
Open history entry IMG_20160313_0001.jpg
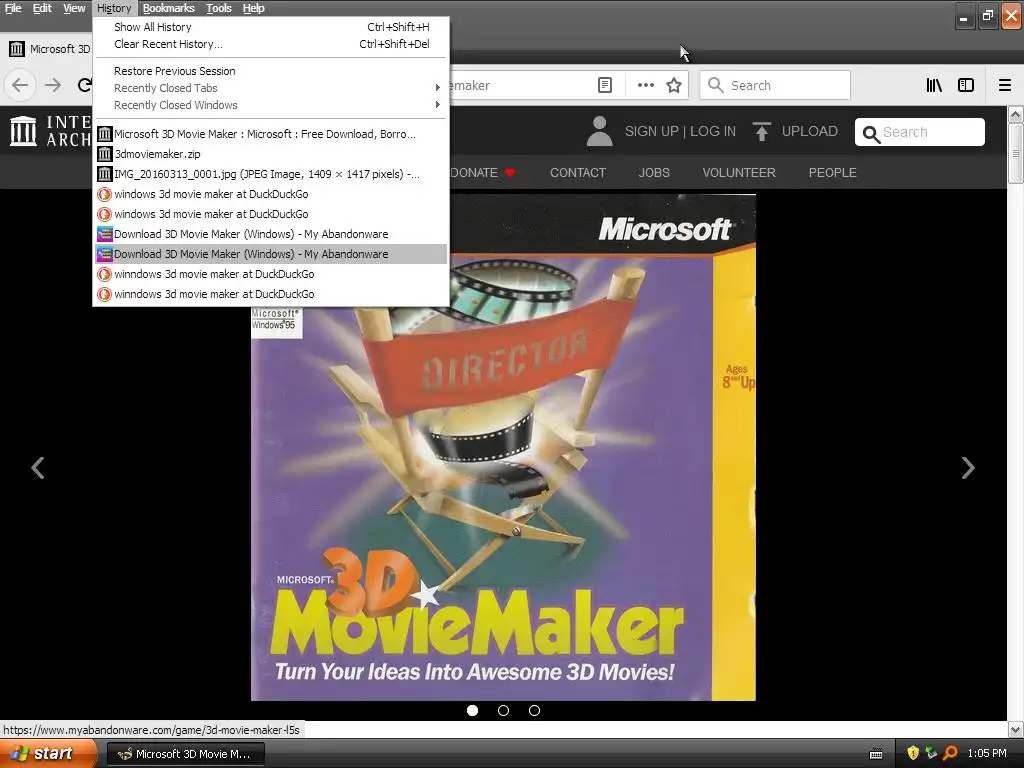pos(270,174)
